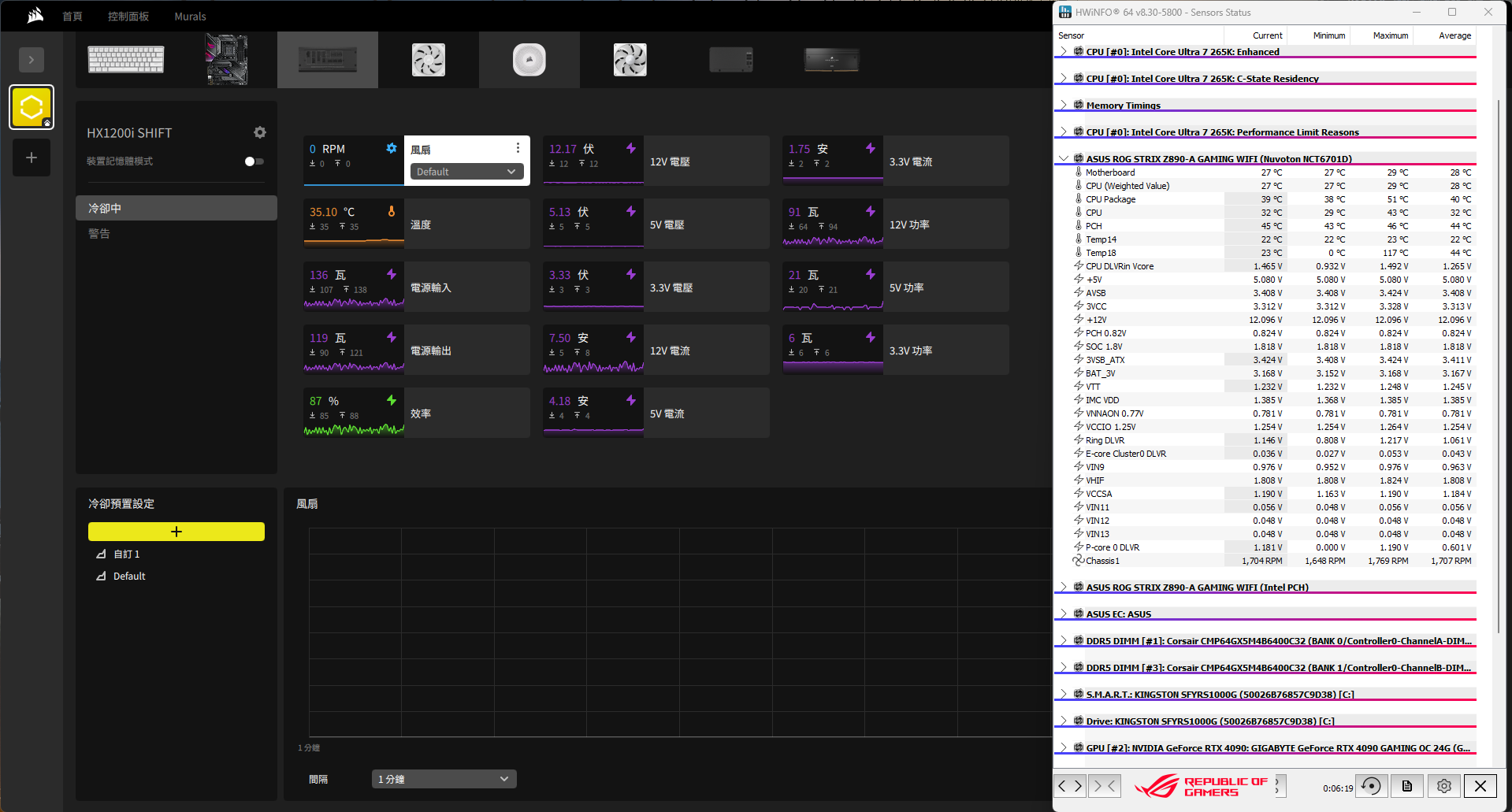
Task: Select the keyboard device thumbnail
Action: click(126, 60)
